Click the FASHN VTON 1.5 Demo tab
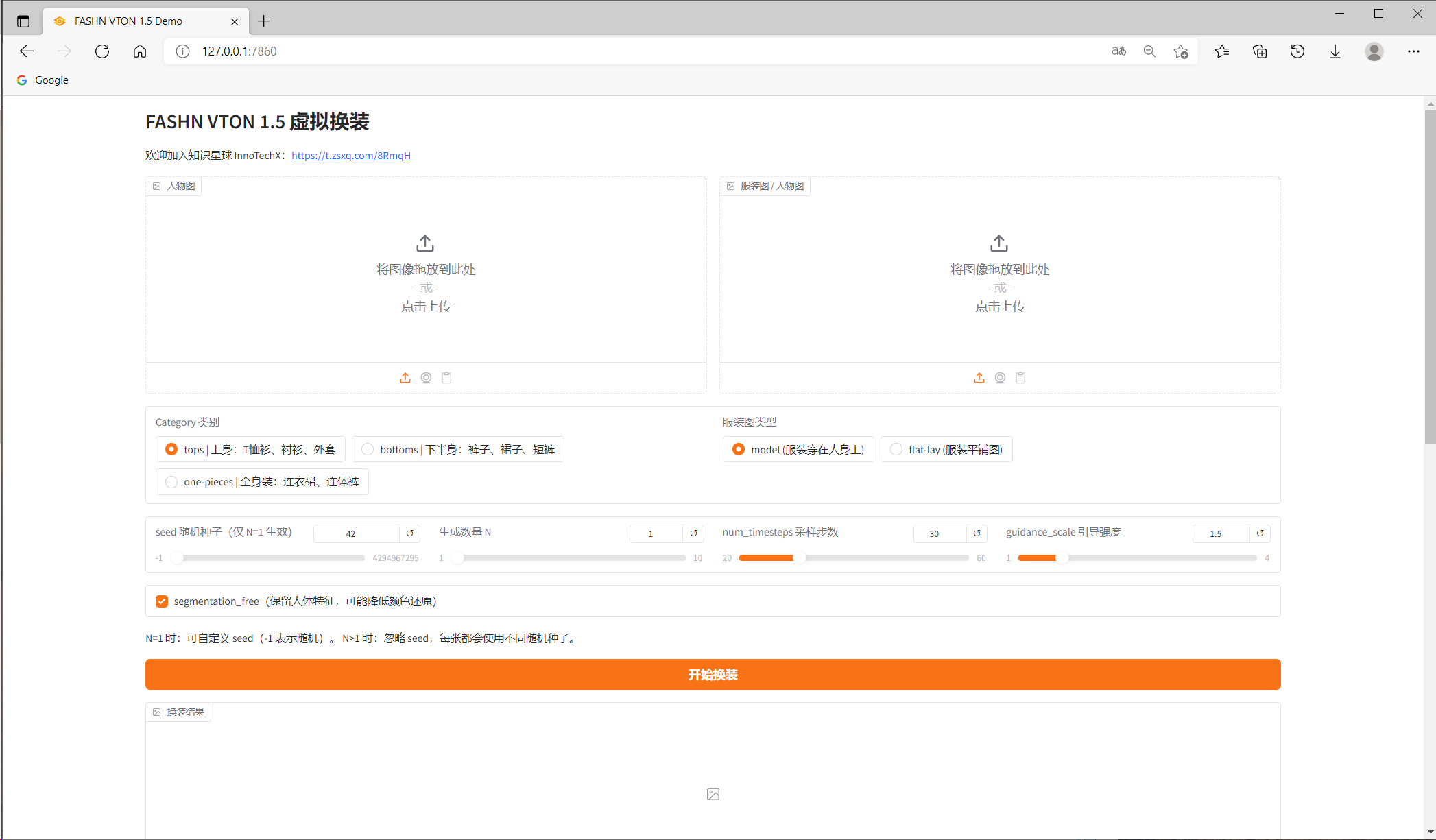Screen dimensions: 1436x840 (x=128, y=21)
